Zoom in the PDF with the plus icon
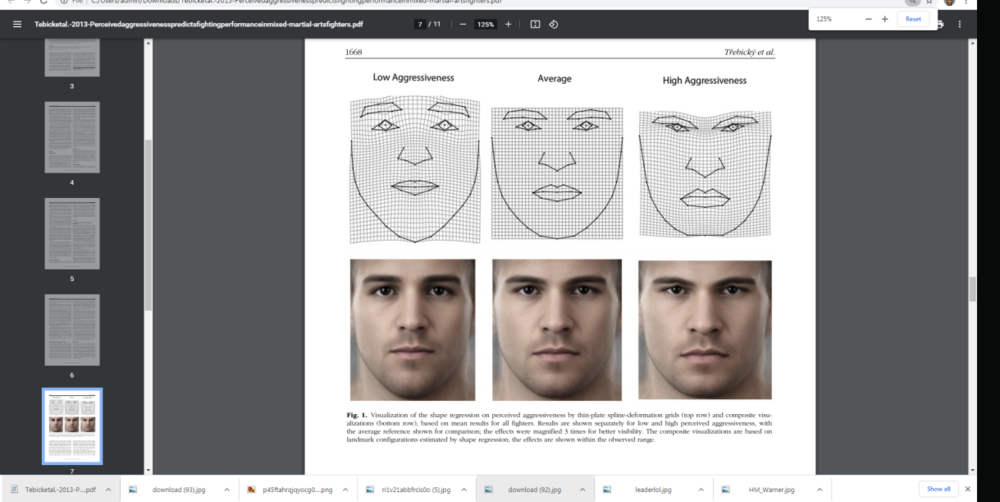This screenshot has width=1000, height=502. click(x=508, y=24)
